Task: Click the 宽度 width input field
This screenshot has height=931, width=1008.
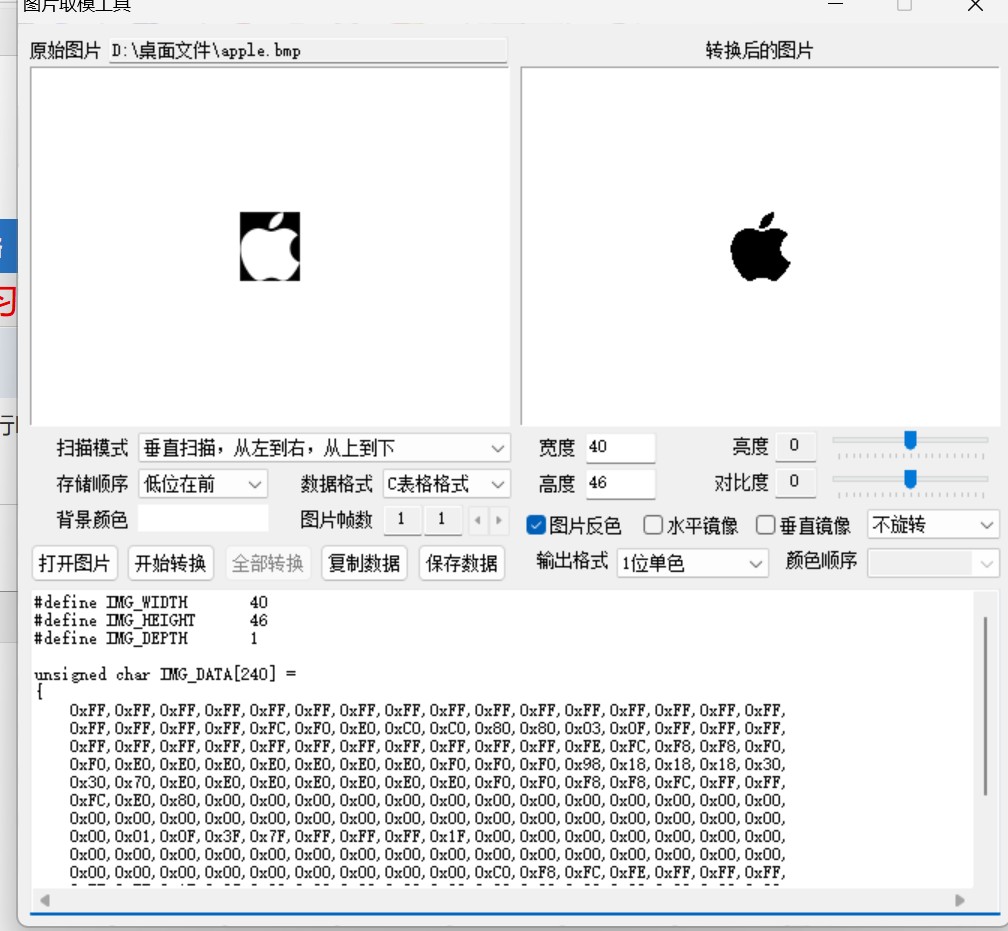Action: (x=620, y=447)
